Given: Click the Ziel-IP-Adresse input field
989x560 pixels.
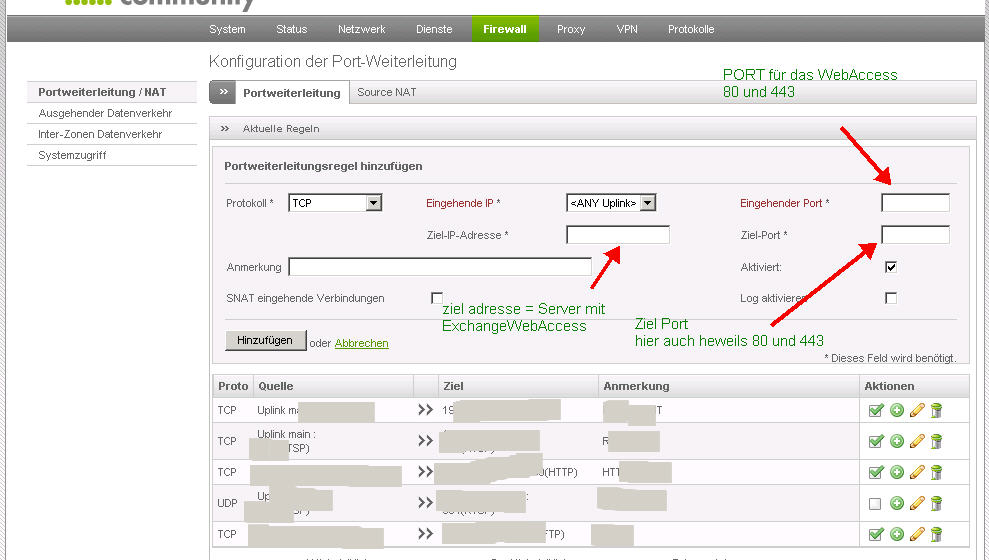Looking at the screenshot, I should (x=617, y=235).
